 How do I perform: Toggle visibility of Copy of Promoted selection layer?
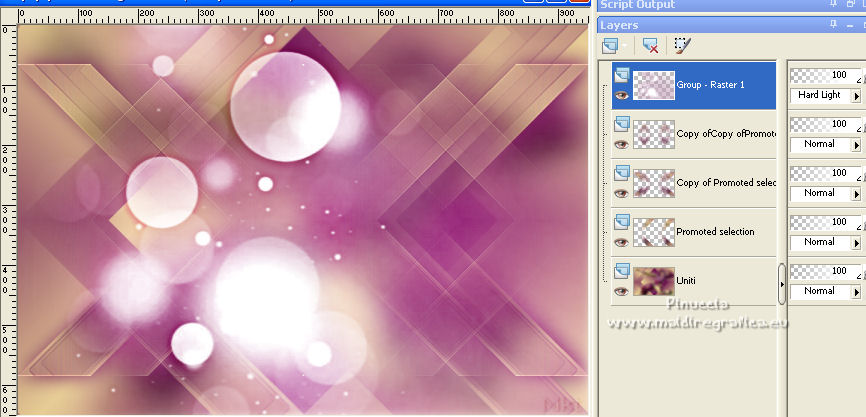[x=622, y=193]
